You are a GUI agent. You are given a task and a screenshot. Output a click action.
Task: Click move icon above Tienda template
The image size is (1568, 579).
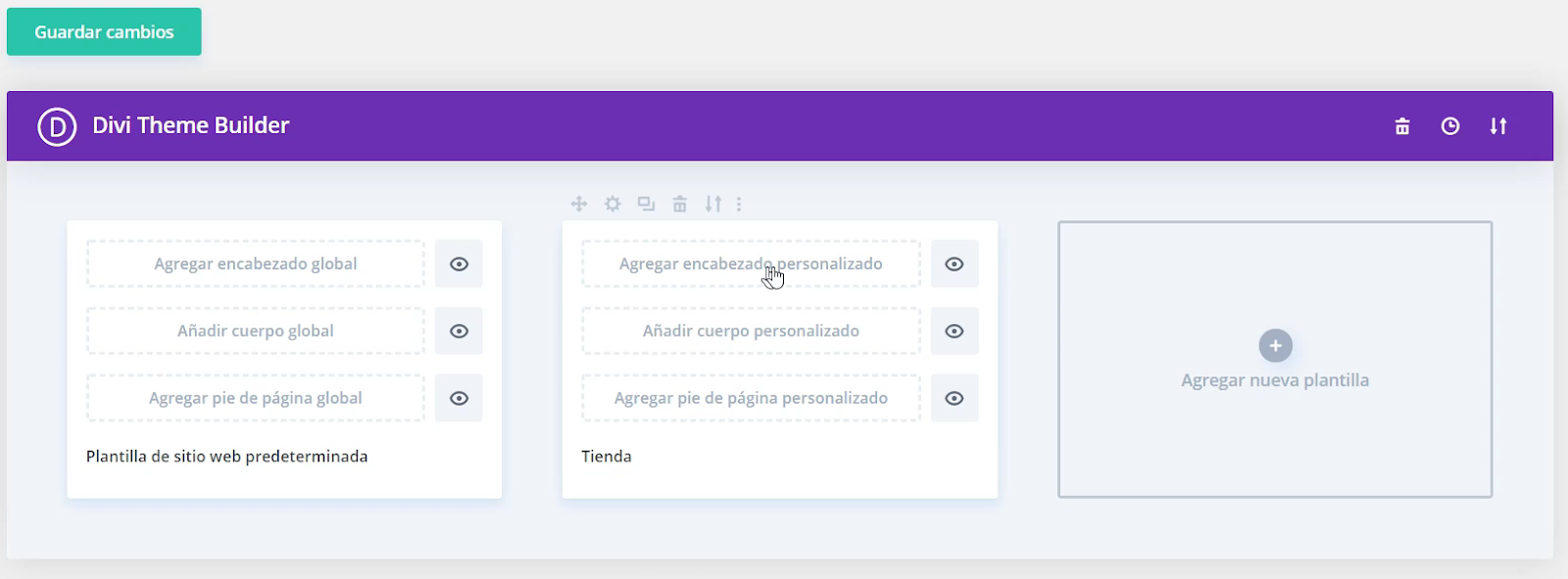pos(579,204)
